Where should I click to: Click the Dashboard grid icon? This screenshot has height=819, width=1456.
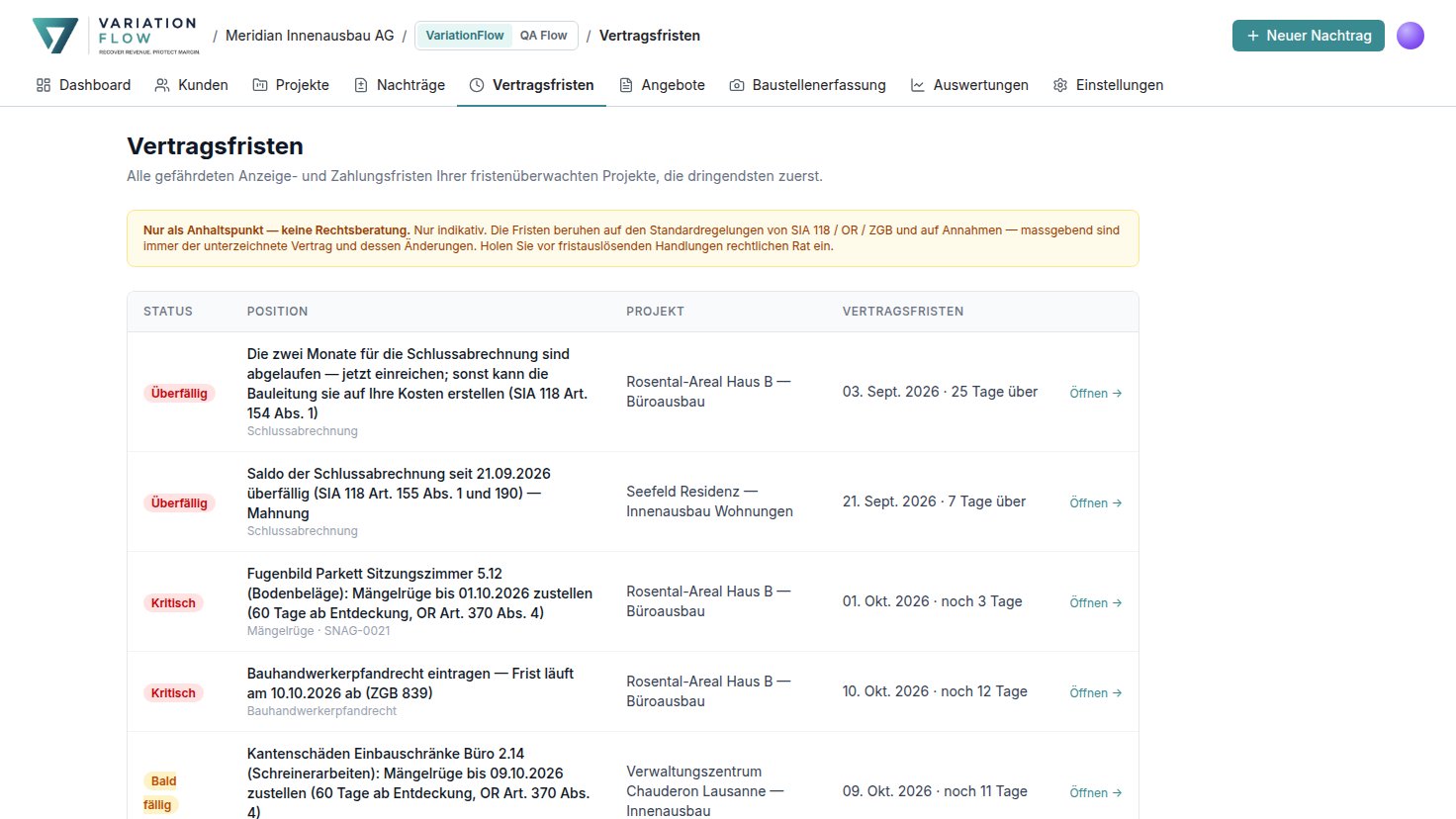[x=44, y=85]
